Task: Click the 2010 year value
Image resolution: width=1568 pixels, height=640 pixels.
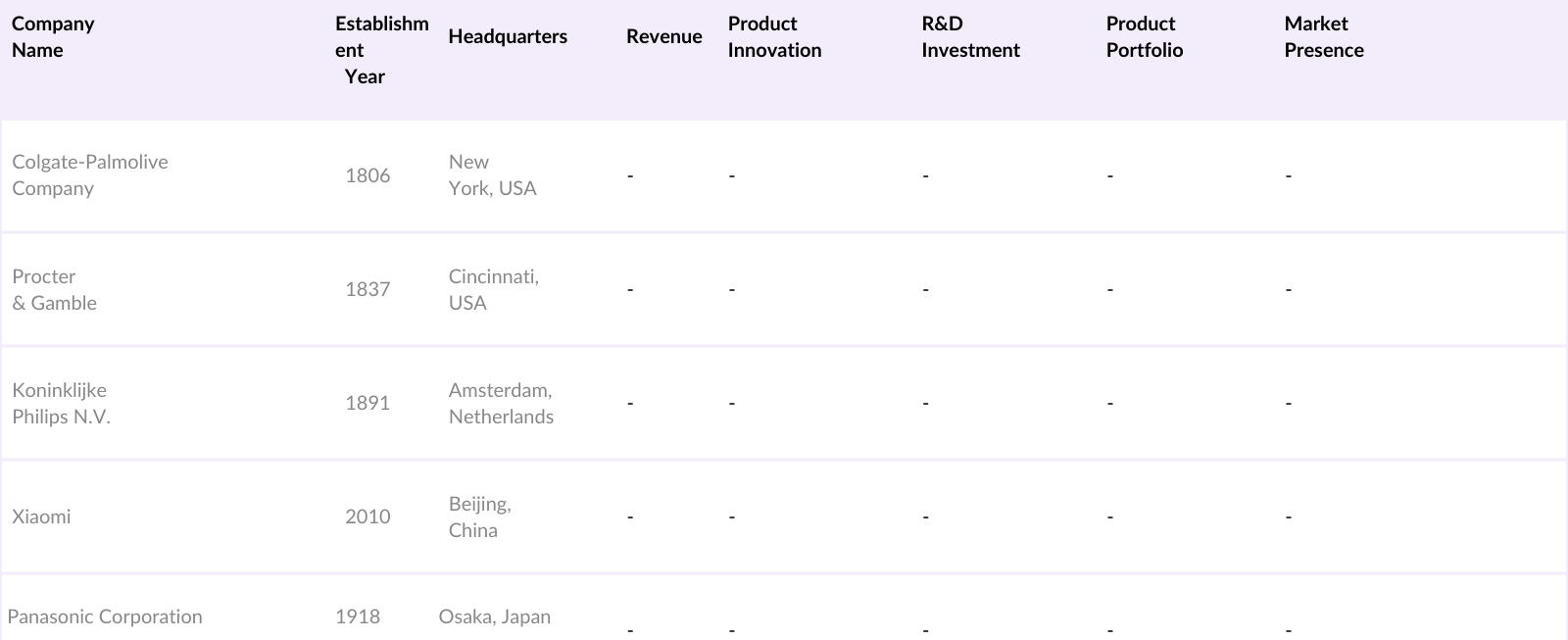Action: tap(367, 517)
